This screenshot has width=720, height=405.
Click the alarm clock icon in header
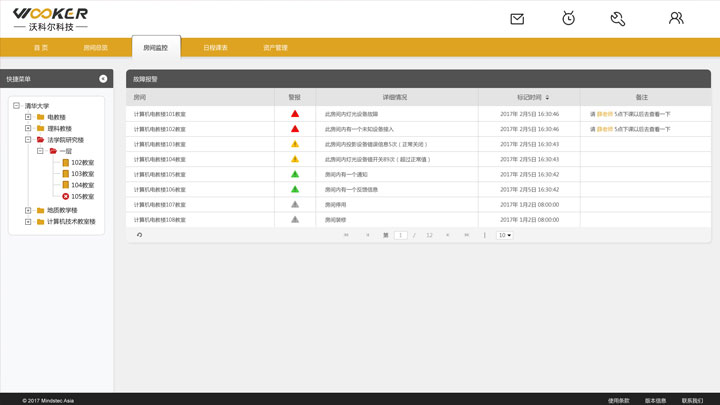[568, 19]
